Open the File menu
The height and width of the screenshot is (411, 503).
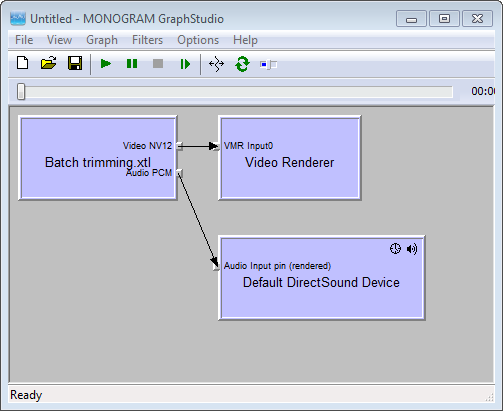point(24,40)
